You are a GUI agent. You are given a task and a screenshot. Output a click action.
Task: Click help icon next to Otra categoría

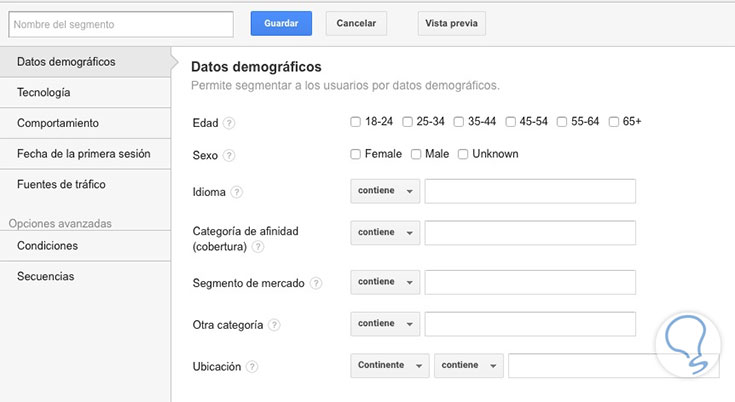274,325
